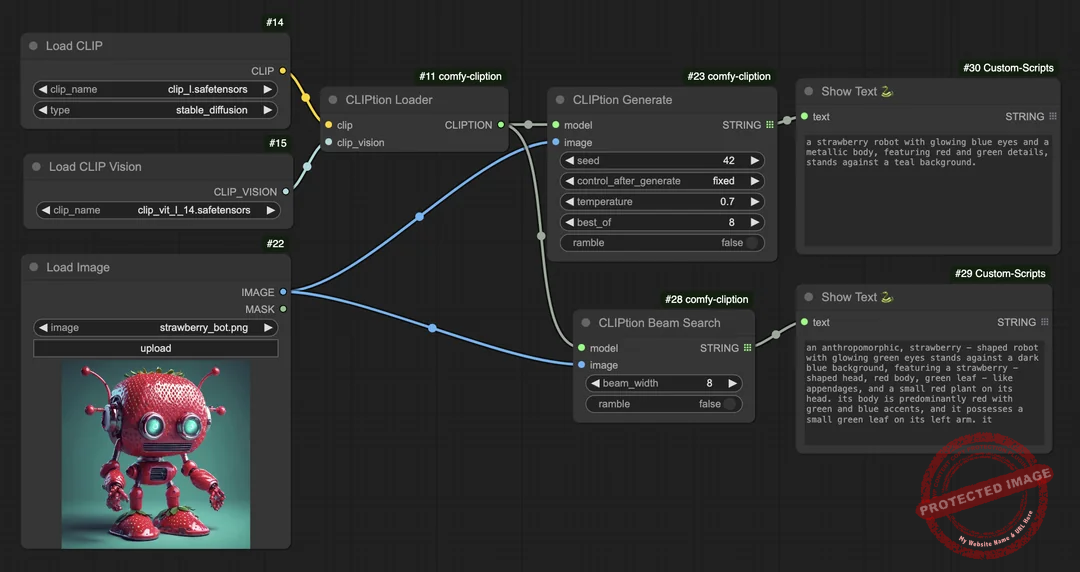Collapse the Load CLIP node using its dot
Image resolution: width=1080 pixels, height=572 pixels.
(33, 46)
